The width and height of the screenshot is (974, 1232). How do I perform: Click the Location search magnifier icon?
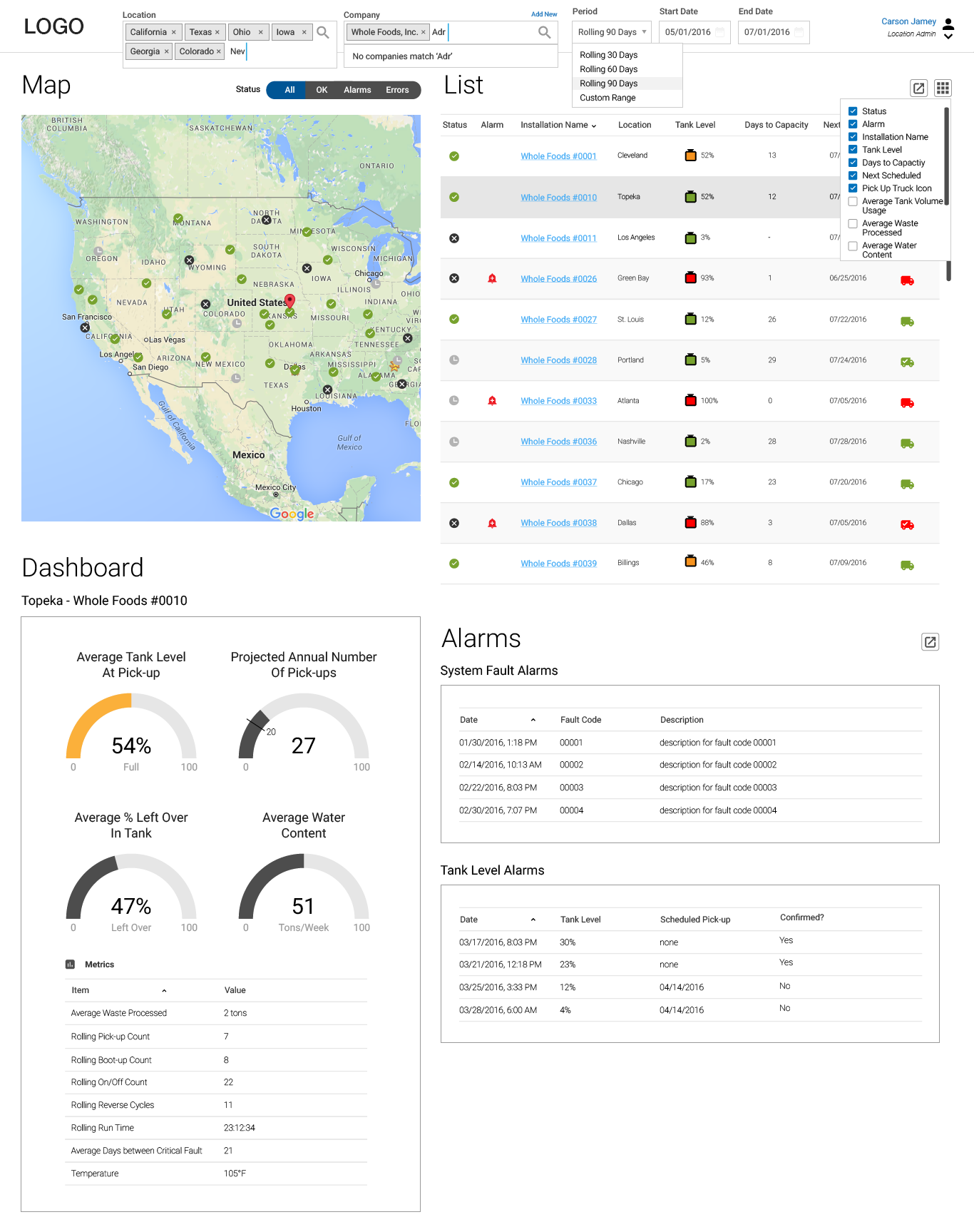pos(323,32)
